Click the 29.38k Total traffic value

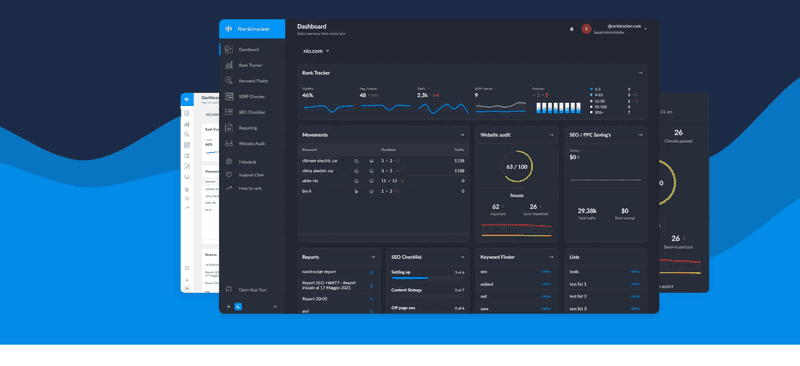coord(587,210)
